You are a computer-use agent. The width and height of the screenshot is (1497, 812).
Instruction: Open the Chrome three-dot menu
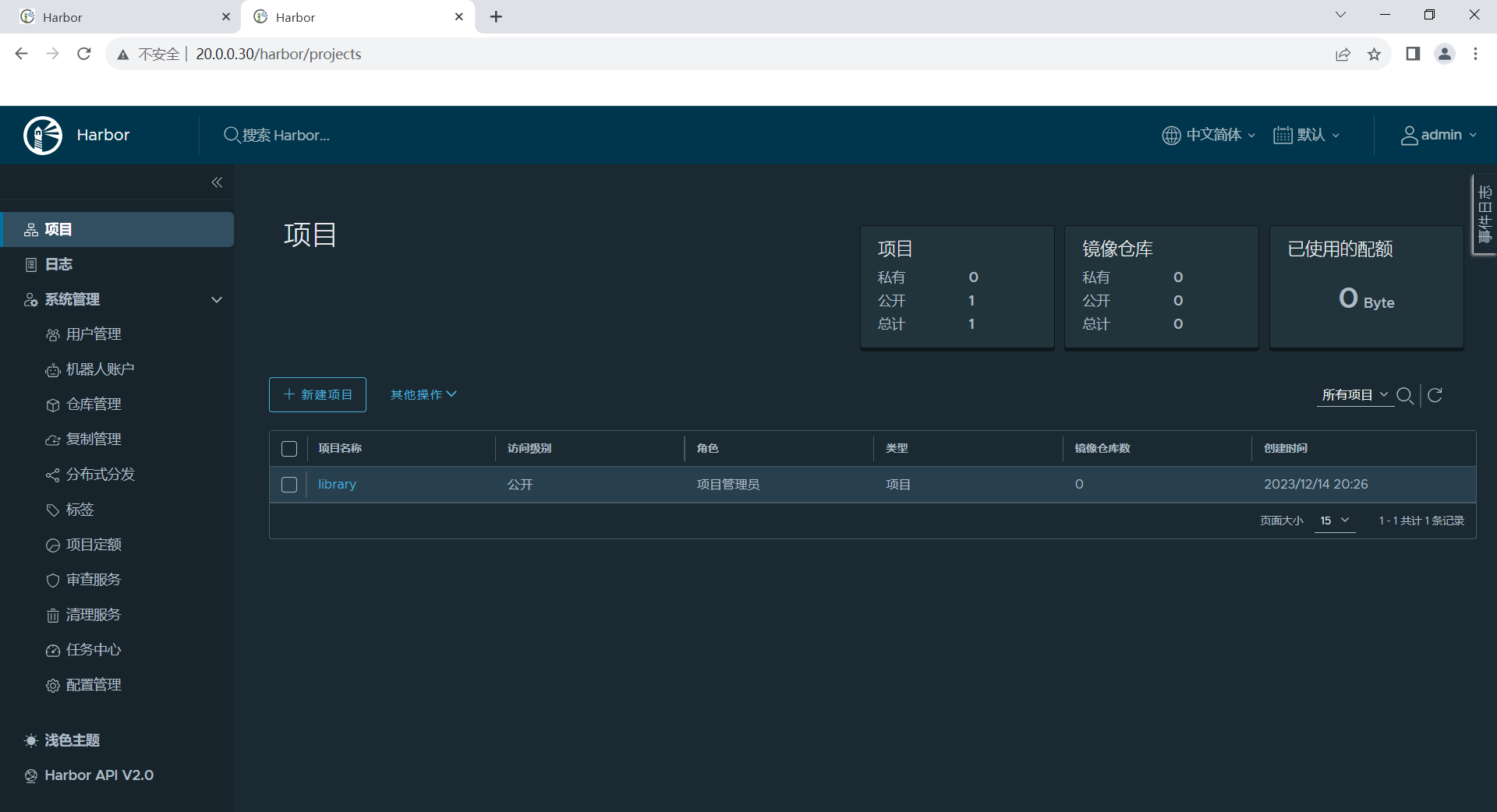tap(1475, 54)
